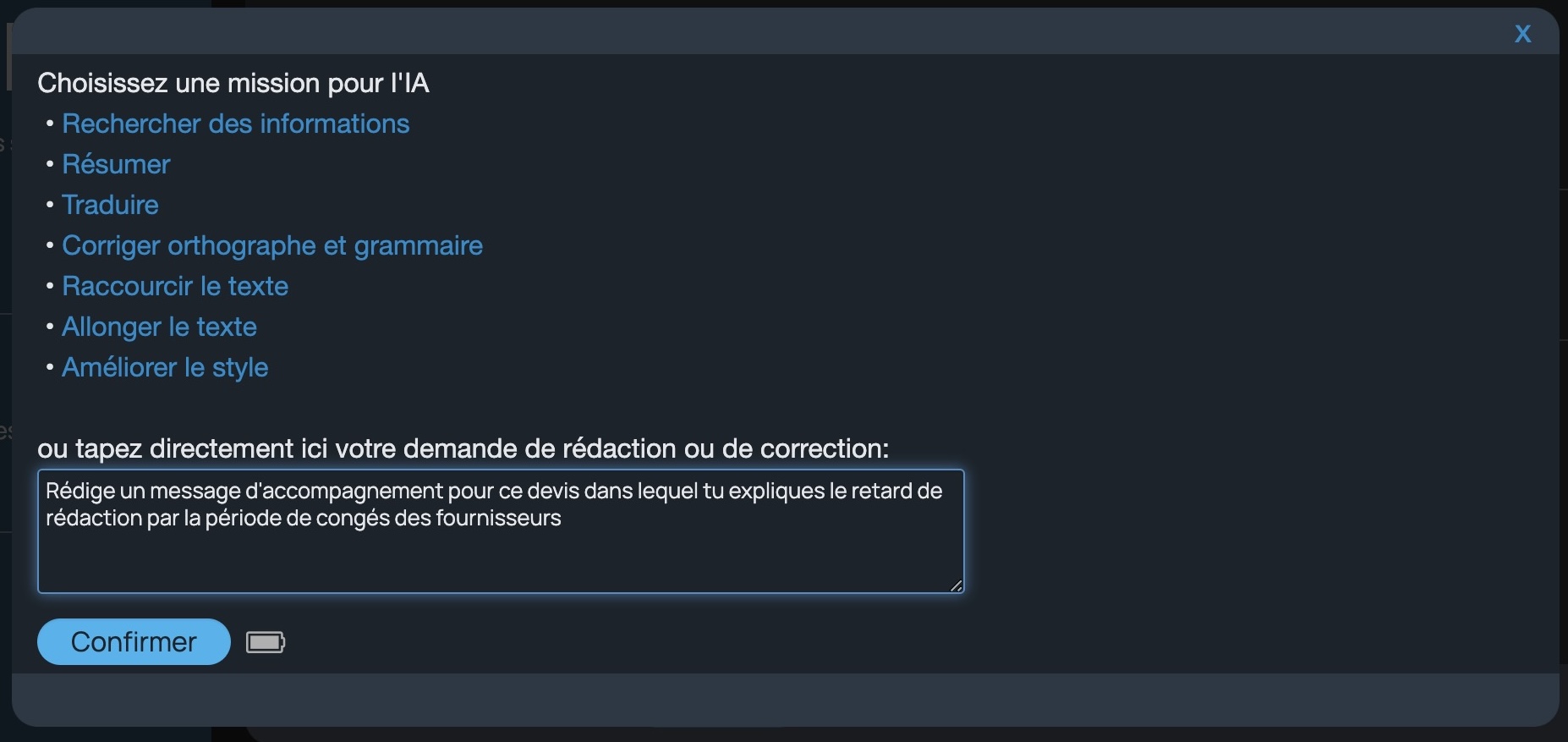Focus the request text area
Viewport: 1568px width, 742px height.
click(501, 531)
